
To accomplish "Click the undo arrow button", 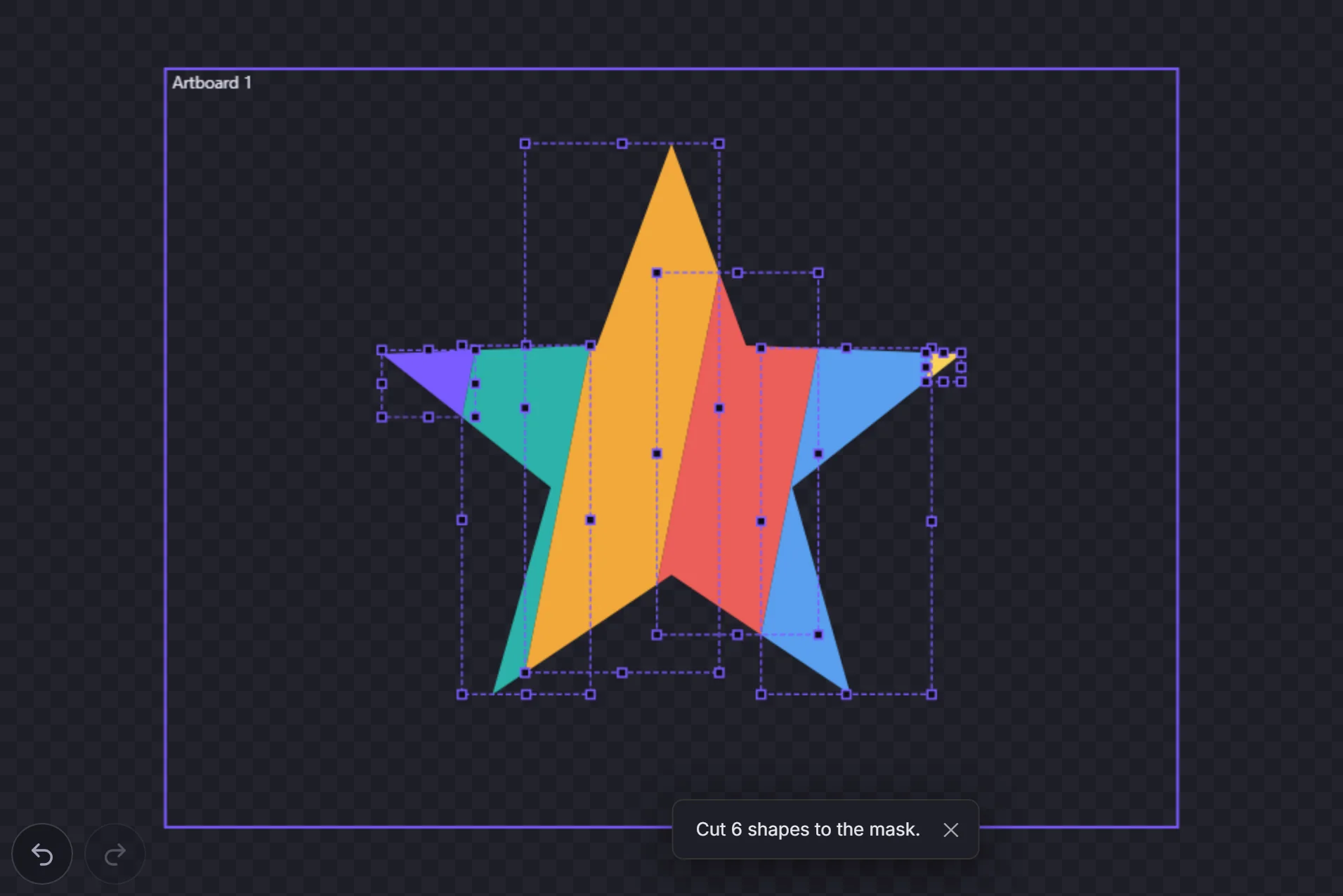I will click(42, 854).
